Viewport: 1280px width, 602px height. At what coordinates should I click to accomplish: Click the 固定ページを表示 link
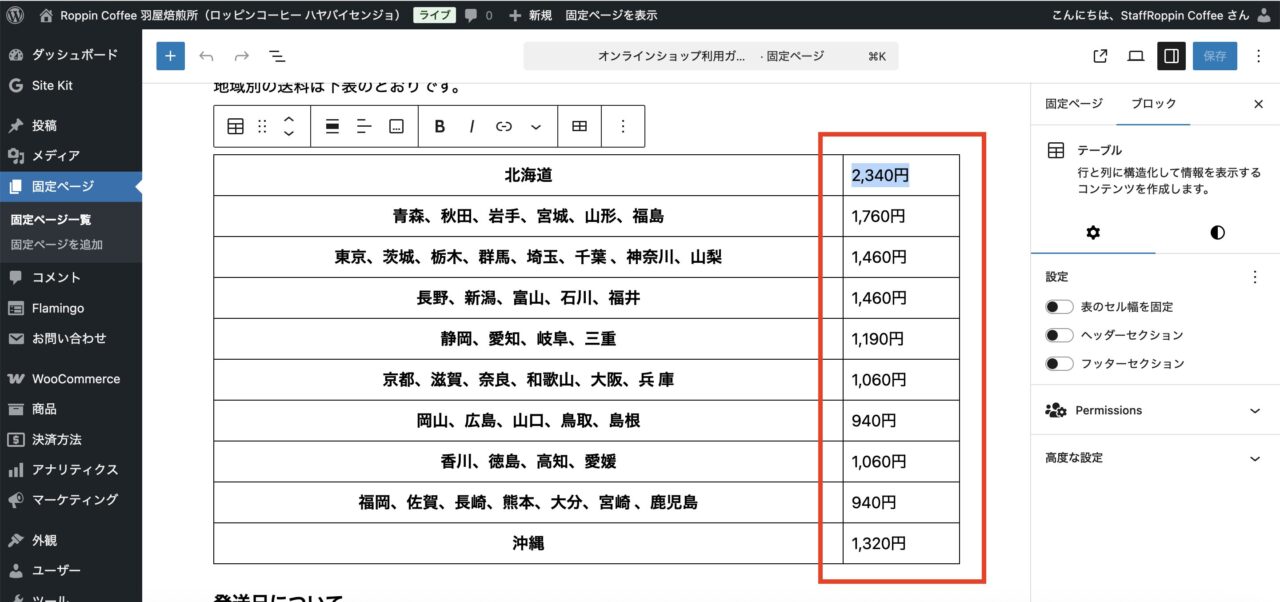click(x=611, y=16)
